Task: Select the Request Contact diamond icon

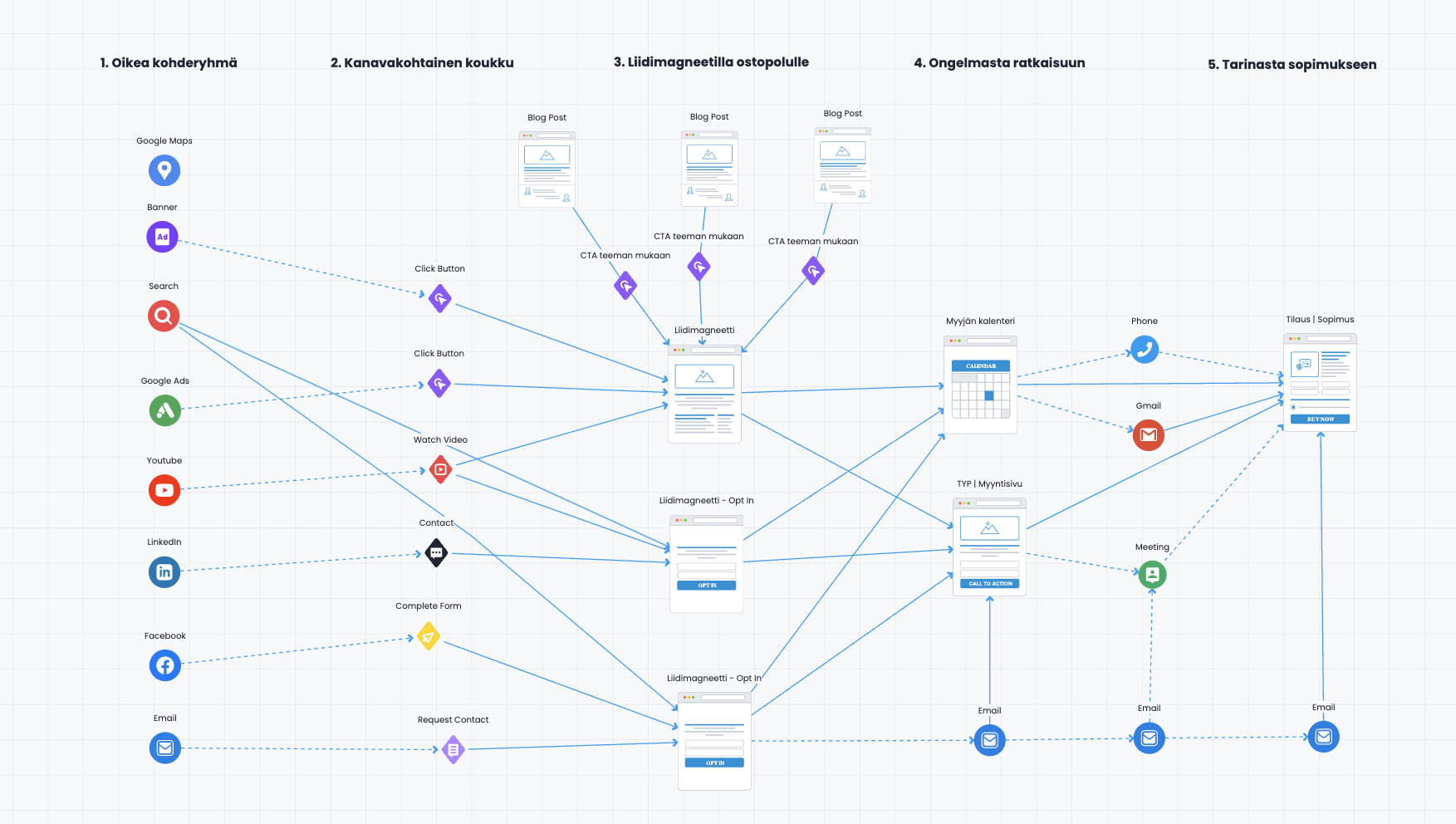Action: 453,750
